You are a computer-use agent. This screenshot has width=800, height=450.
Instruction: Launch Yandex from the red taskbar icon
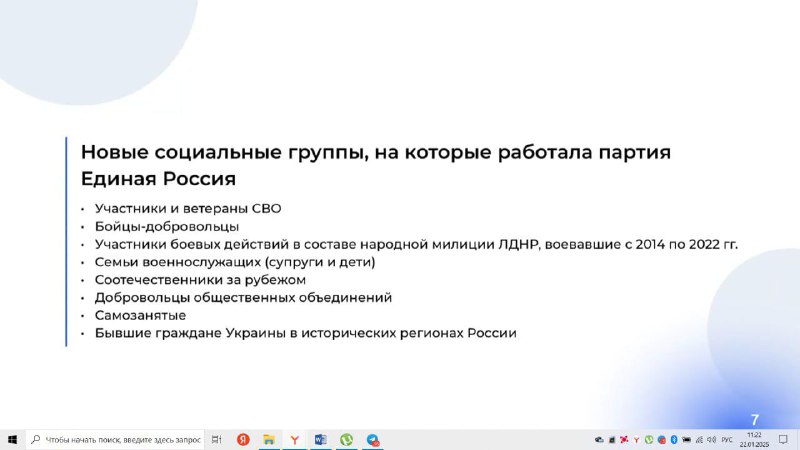[x=243, y=439]
